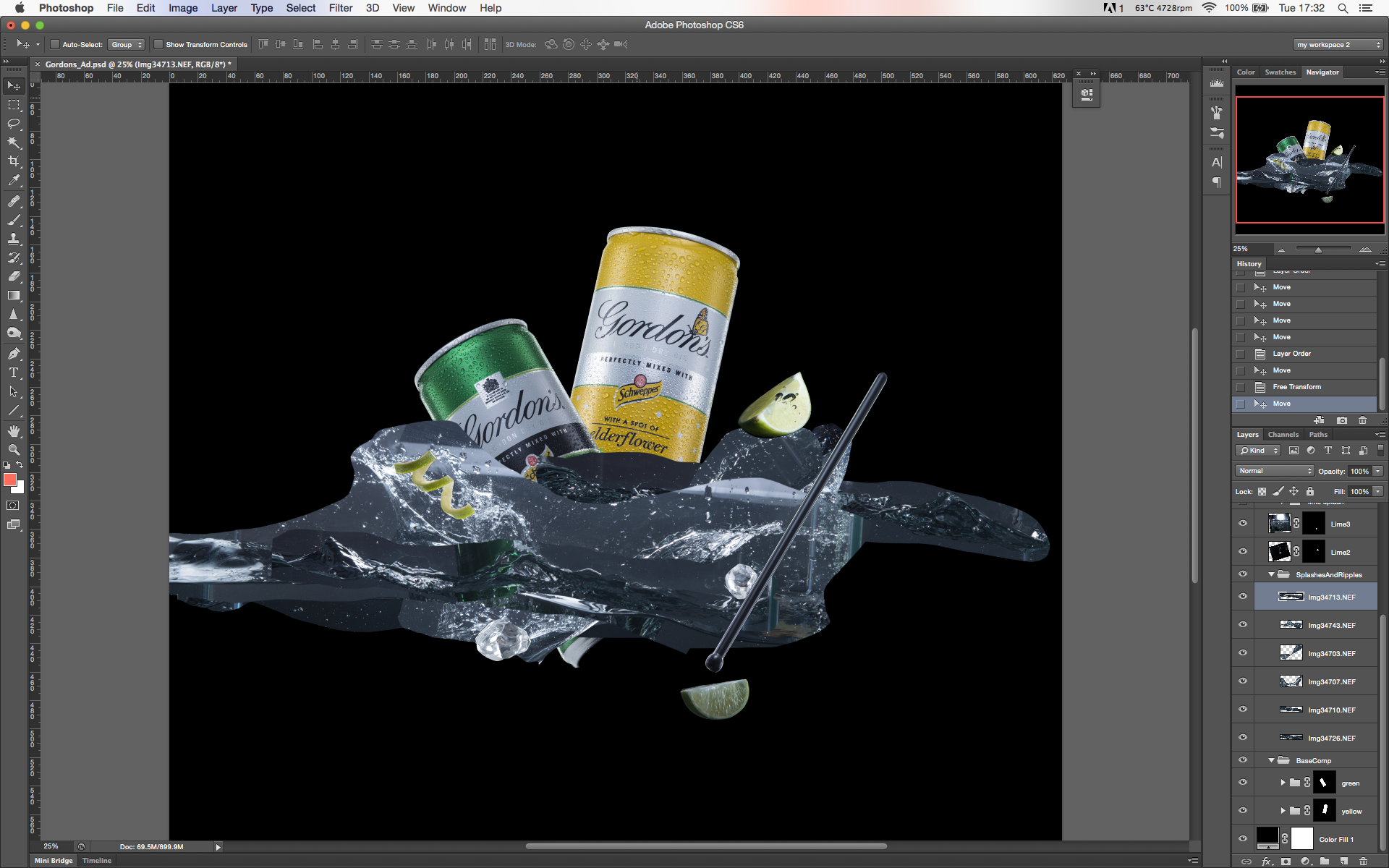Select the Hand tool
The image size is (1389, 868).
click(14, 431)
